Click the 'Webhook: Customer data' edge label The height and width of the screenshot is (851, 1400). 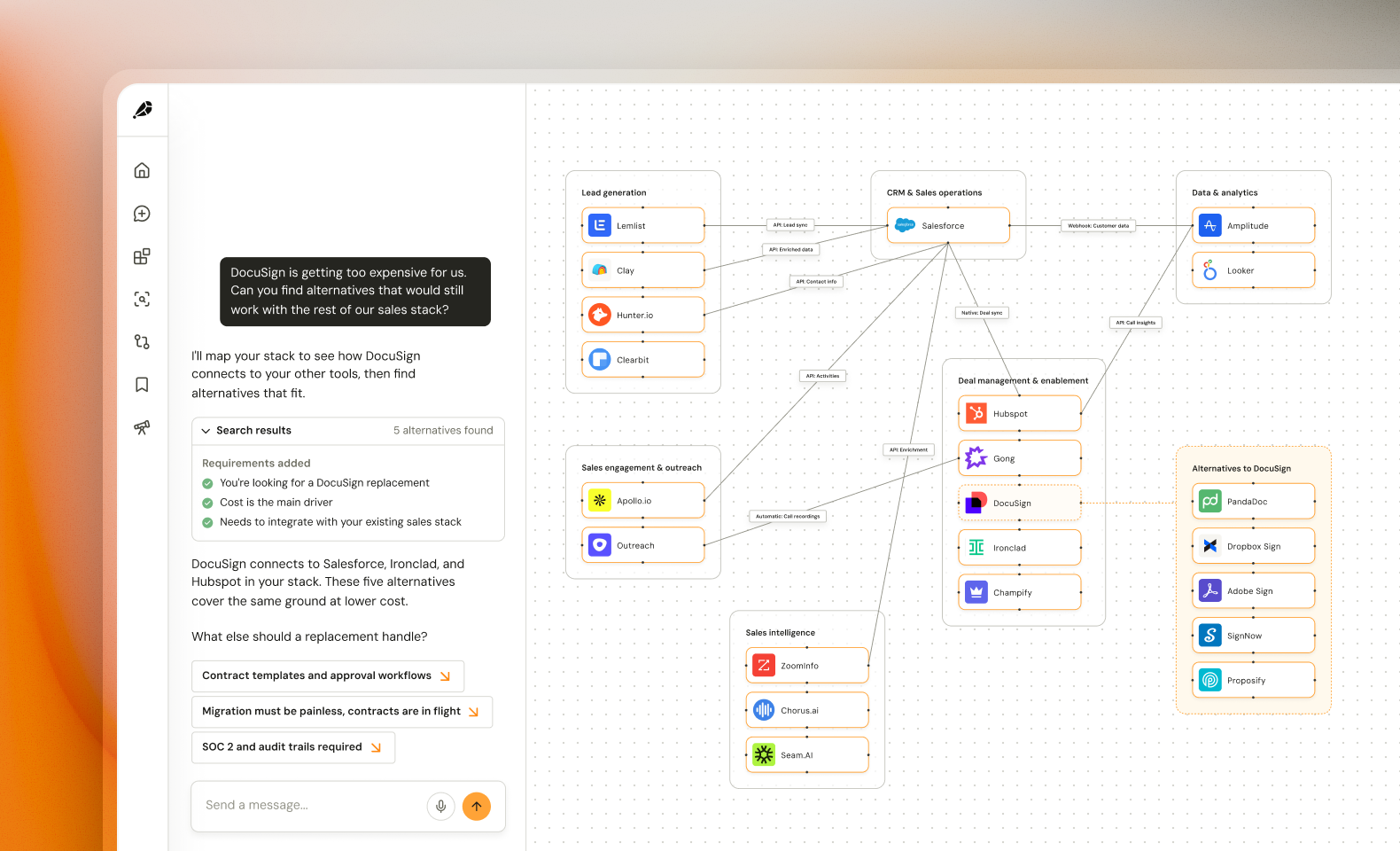click(1098, 226)
